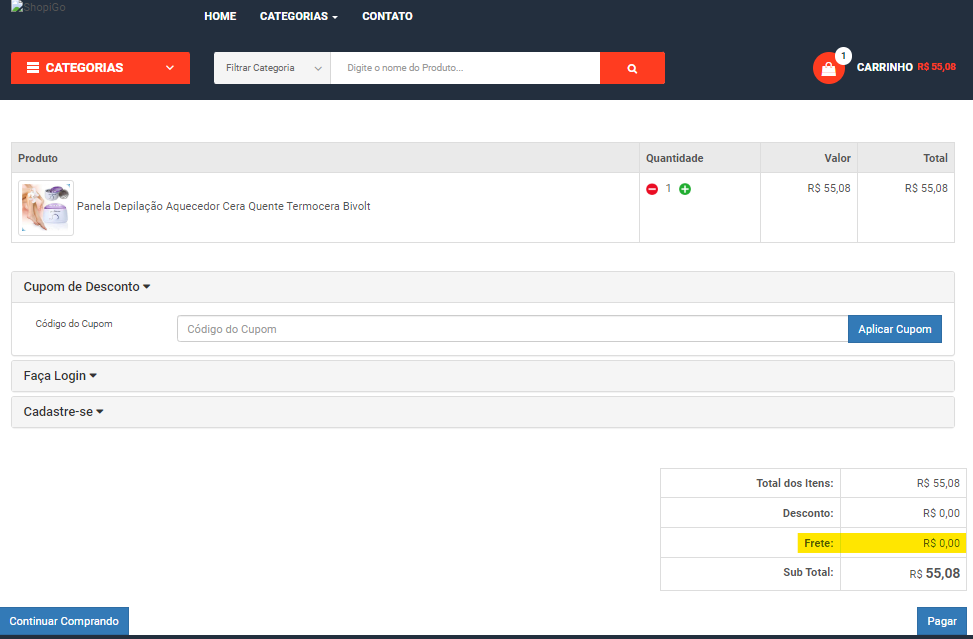Expand the Faça Login section
The image size is (973, 639).
tap(60, 376)
